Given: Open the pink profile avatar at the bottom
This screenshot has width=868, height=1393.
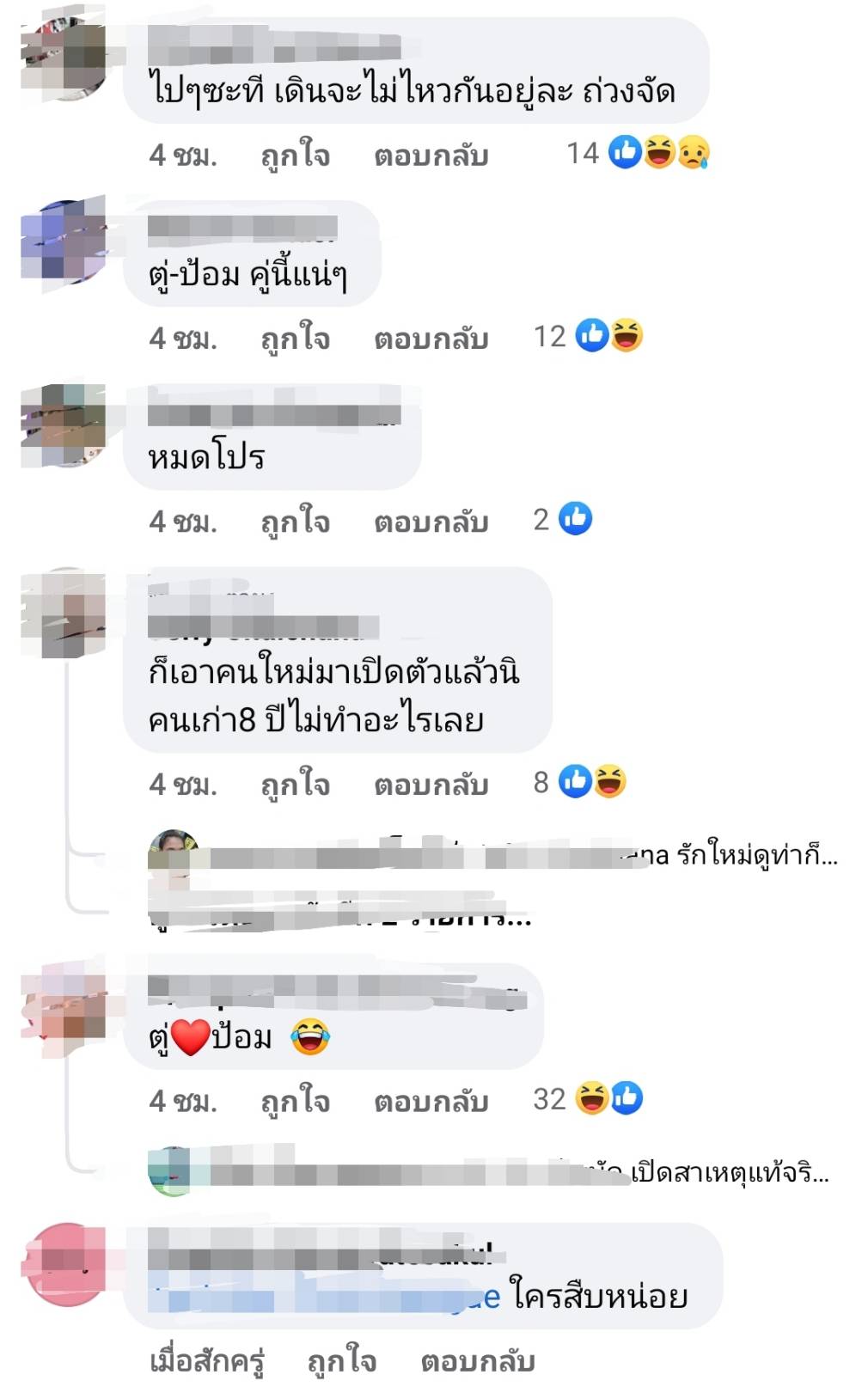Looking at the screenshot, I should pos(66,1265).
